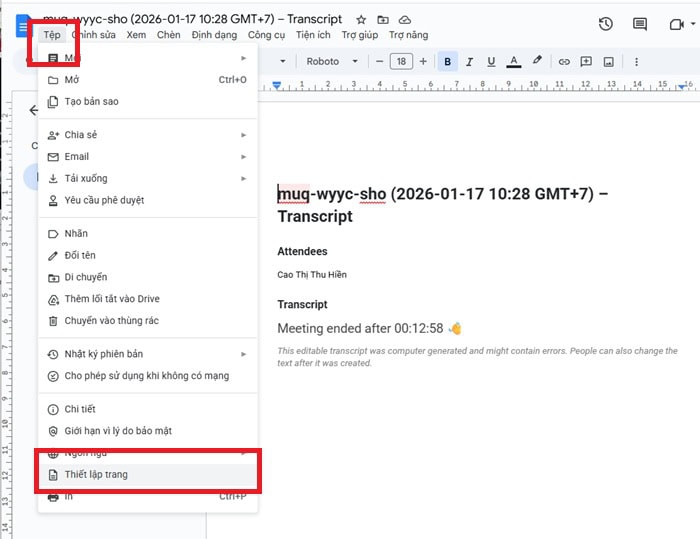Open the Trợ giúp menu
This screenshot has height=539, width=700.
(x=360, y=35)
